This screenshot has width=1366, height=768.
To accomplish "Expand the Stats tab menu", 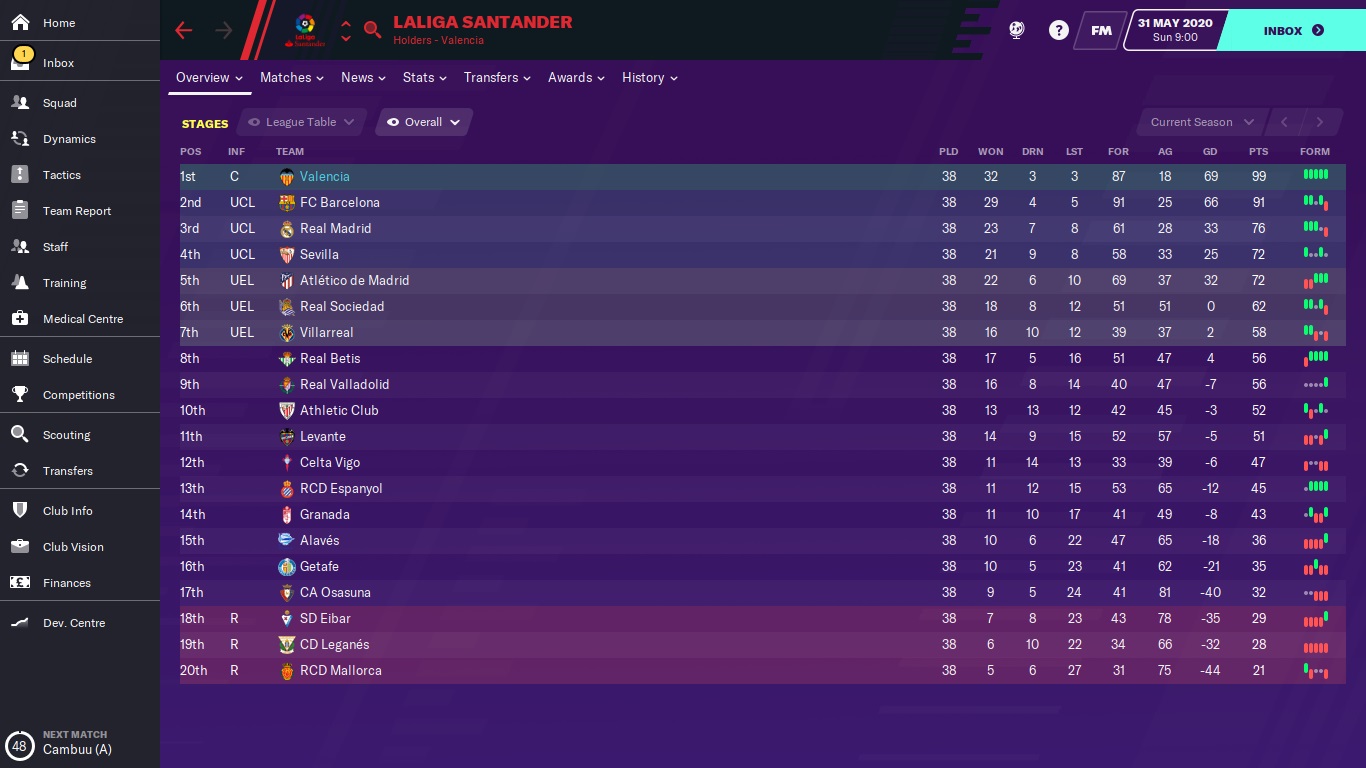I will tap(424, 77).
